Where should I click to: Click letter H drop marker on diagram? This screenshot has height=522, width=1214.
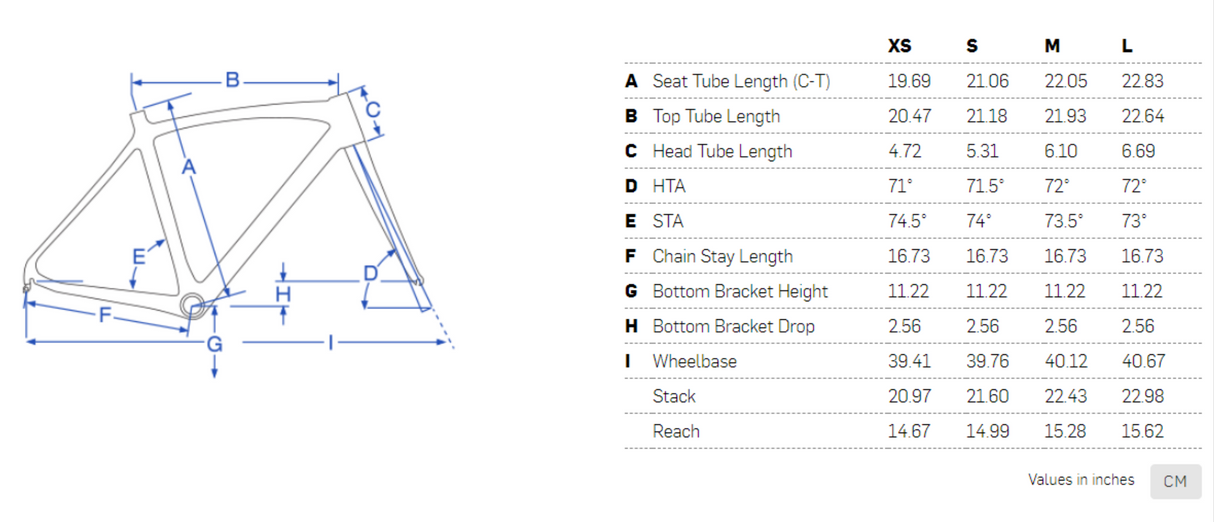[x=284, y=292]
